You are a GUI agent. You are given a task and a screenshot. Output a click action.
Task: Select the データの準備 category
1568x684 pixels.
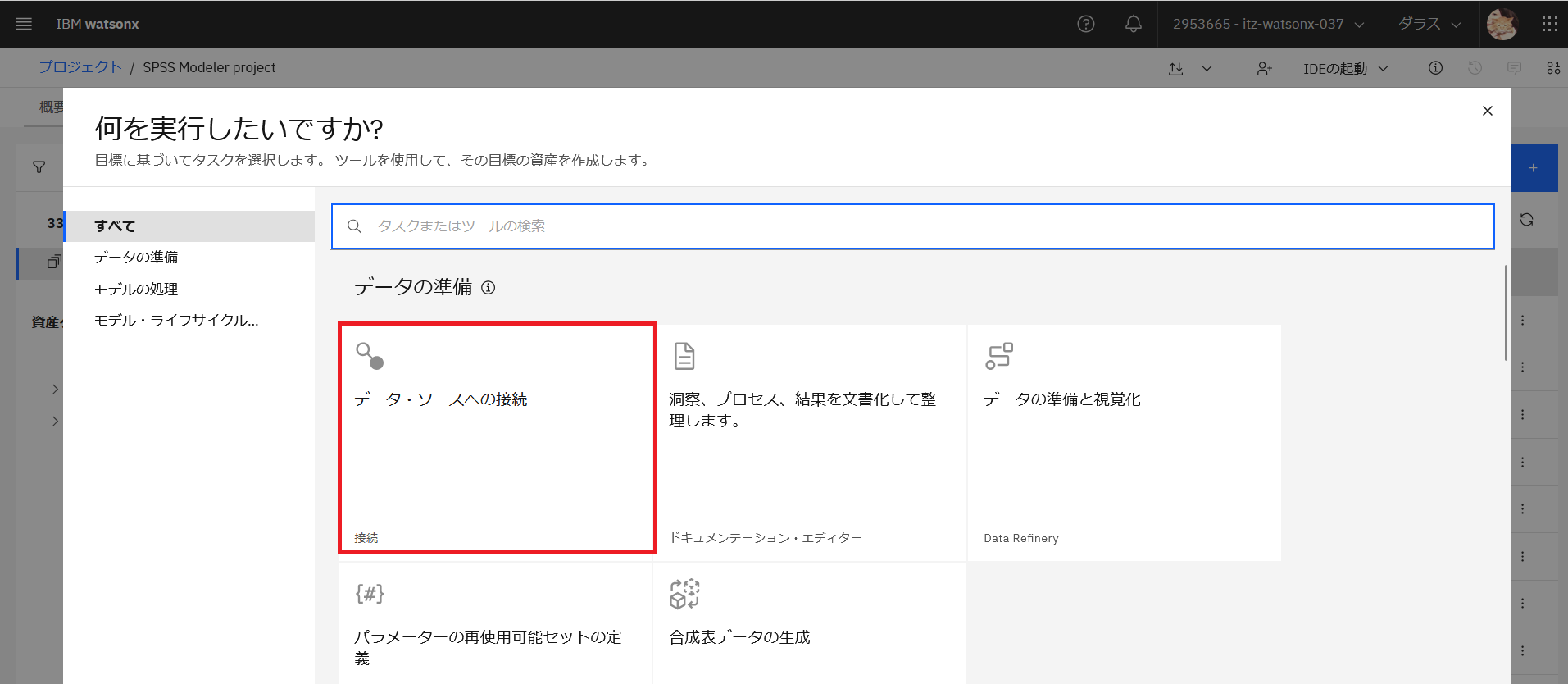(x=189, y=258)
